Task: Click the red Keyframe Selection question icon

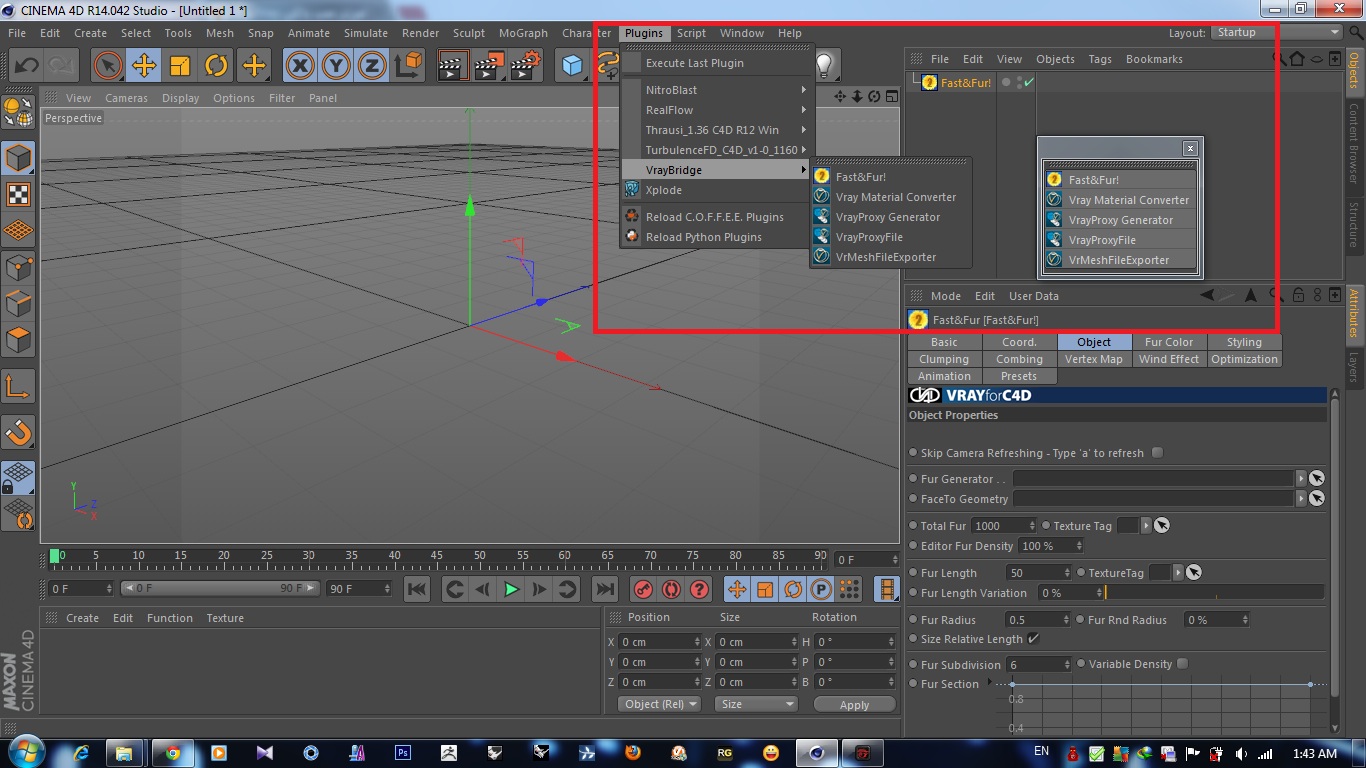Action: 699,589
